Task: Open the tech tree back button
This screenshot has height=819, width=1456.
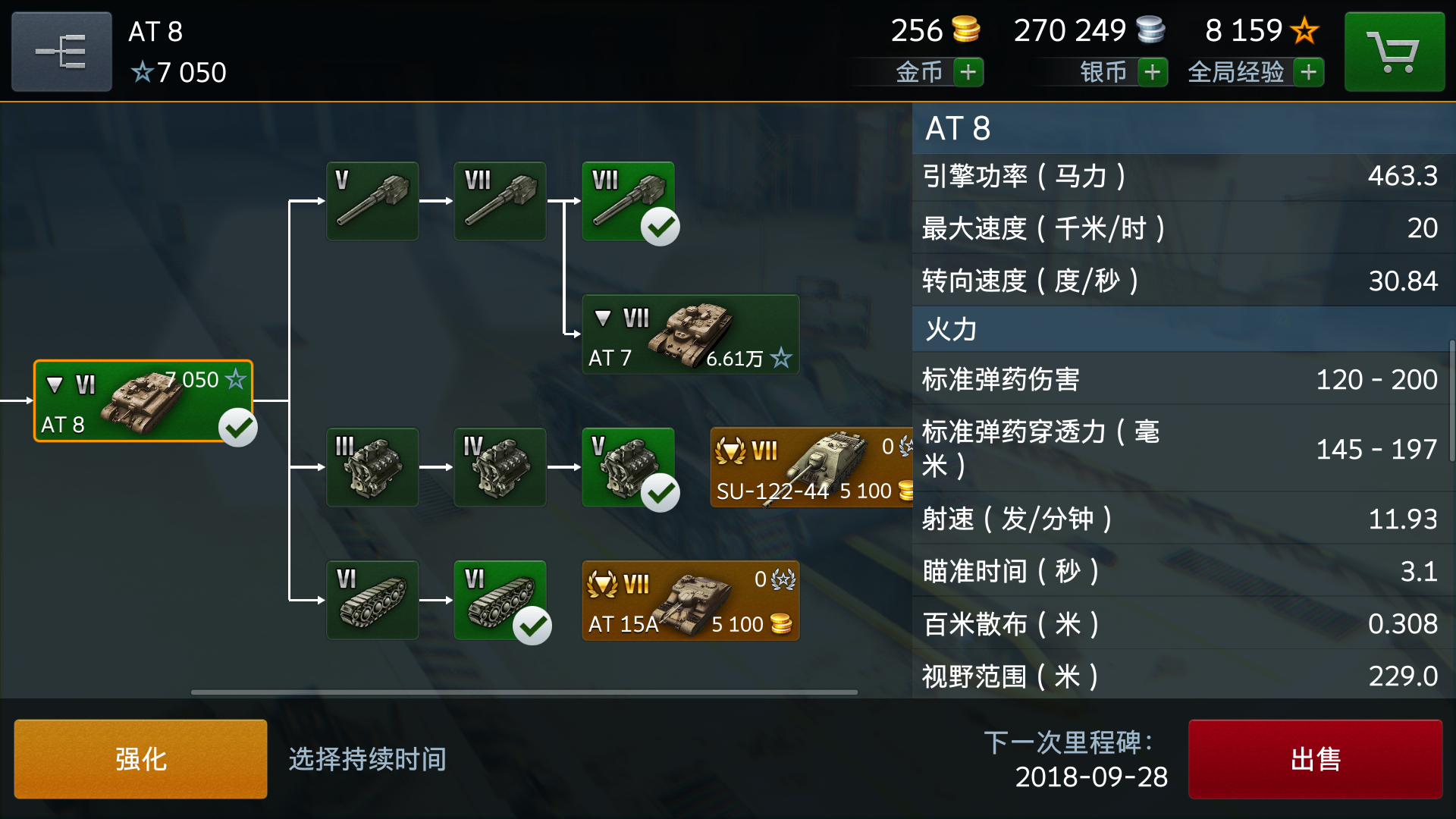Action: pyautogui.click(x=61, y=52)
